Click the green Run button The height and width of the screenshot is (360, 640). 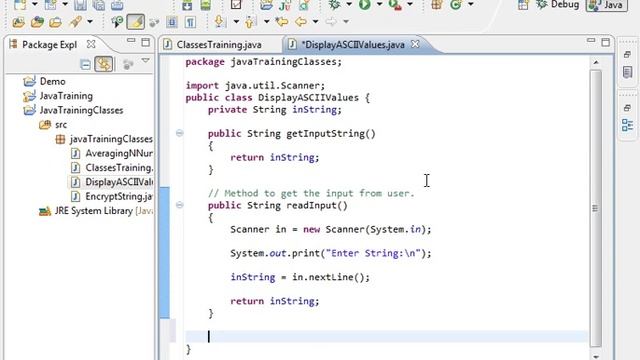364,4
